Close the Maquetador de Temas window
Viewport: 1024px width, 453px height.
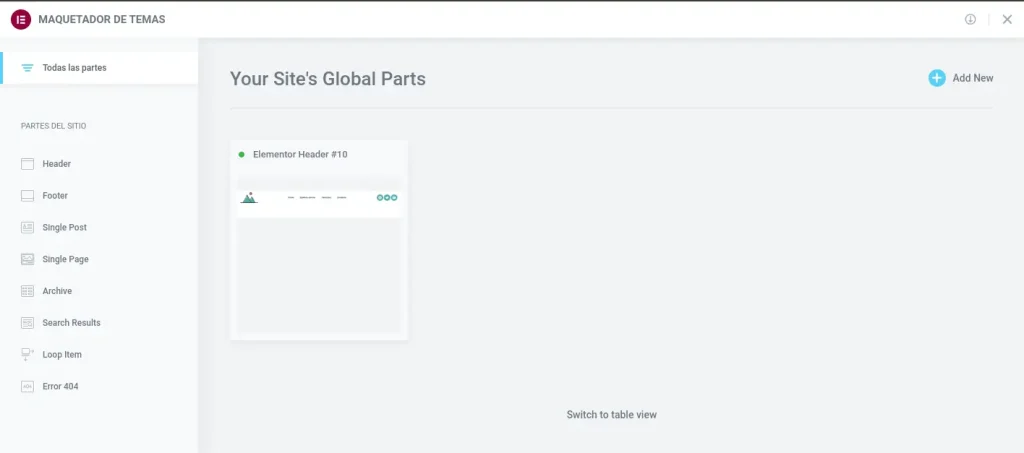pyautogui.click(x=1007, y=19)
